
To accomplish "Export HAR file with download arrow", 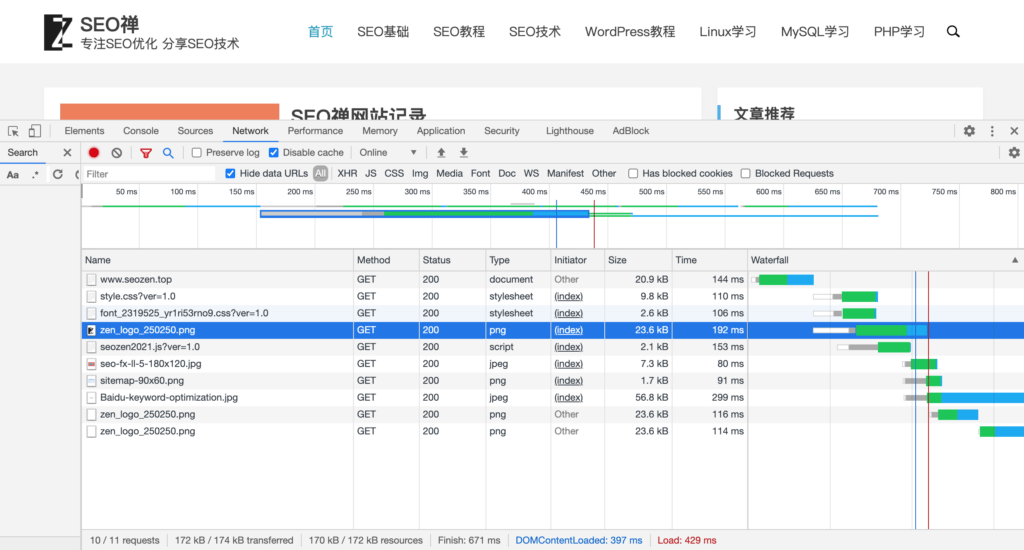I will (464, 152).
